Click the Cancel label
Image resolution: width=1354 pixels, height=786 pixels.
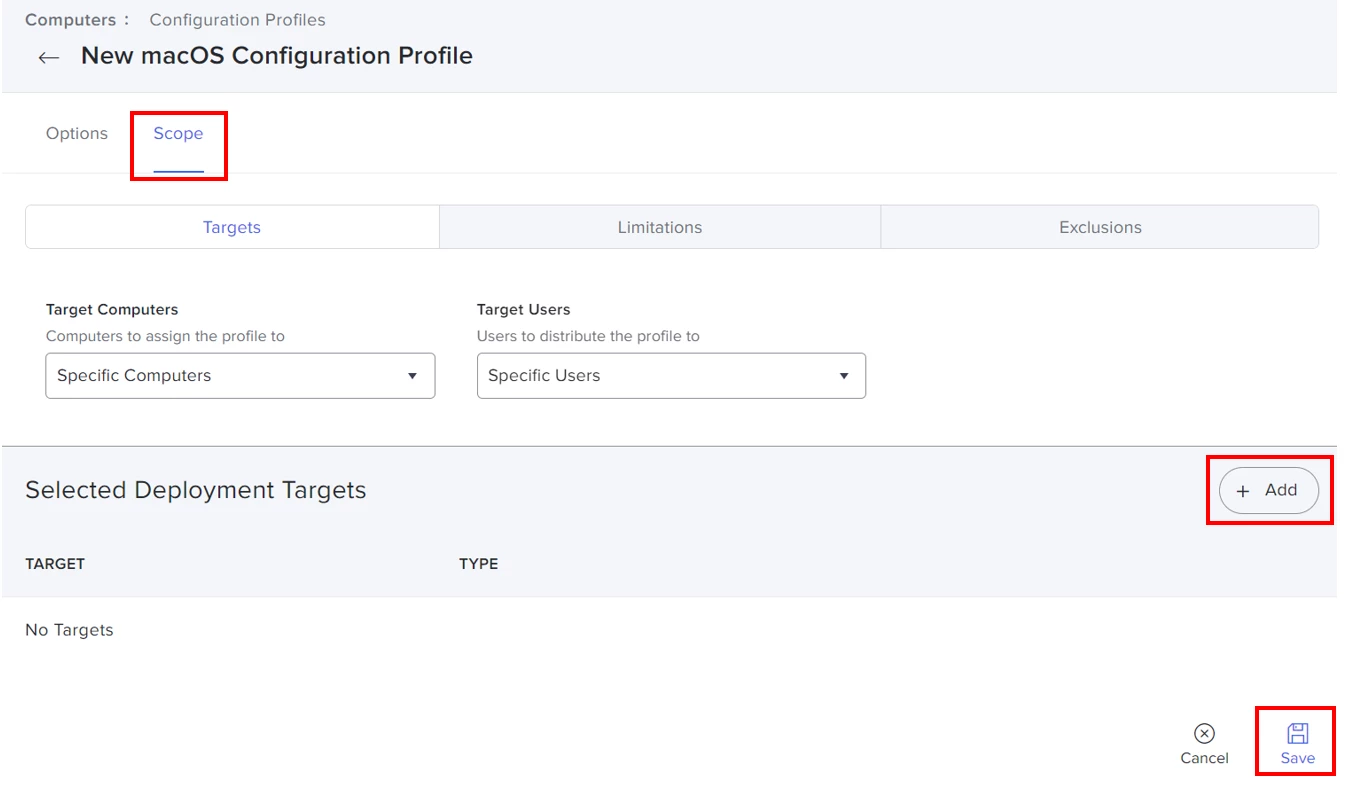pyautogui.click(x=1204, y=758)
